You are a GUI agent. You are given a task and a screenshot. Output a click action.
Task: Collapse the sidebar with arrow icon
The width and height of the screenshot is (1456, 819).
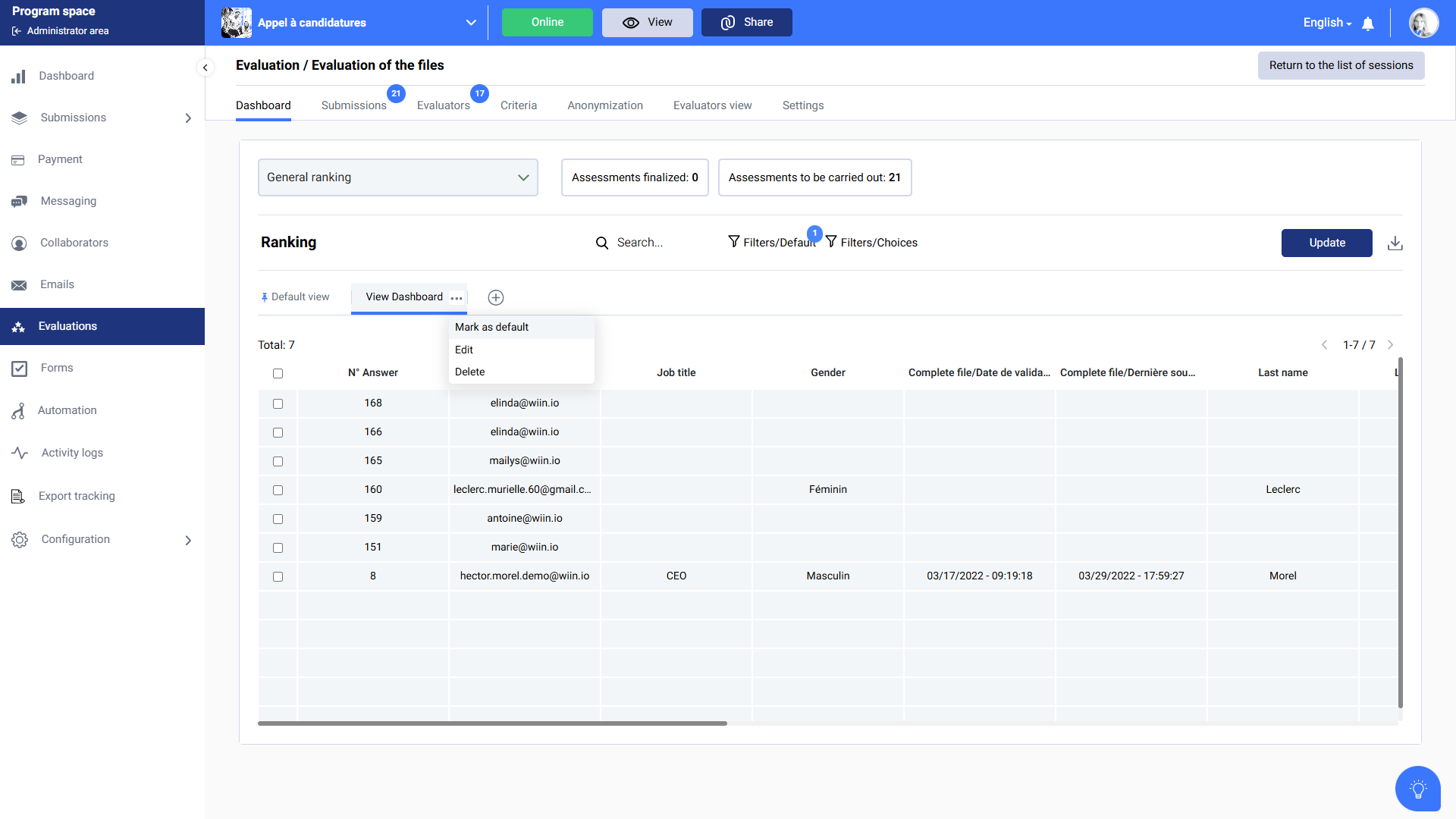click(205, 67)
